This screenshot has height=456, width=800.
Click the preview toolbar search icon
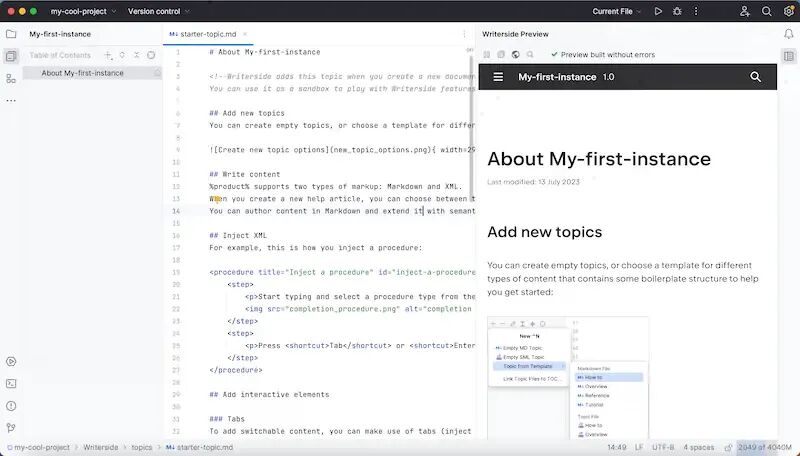pos(530,55)
